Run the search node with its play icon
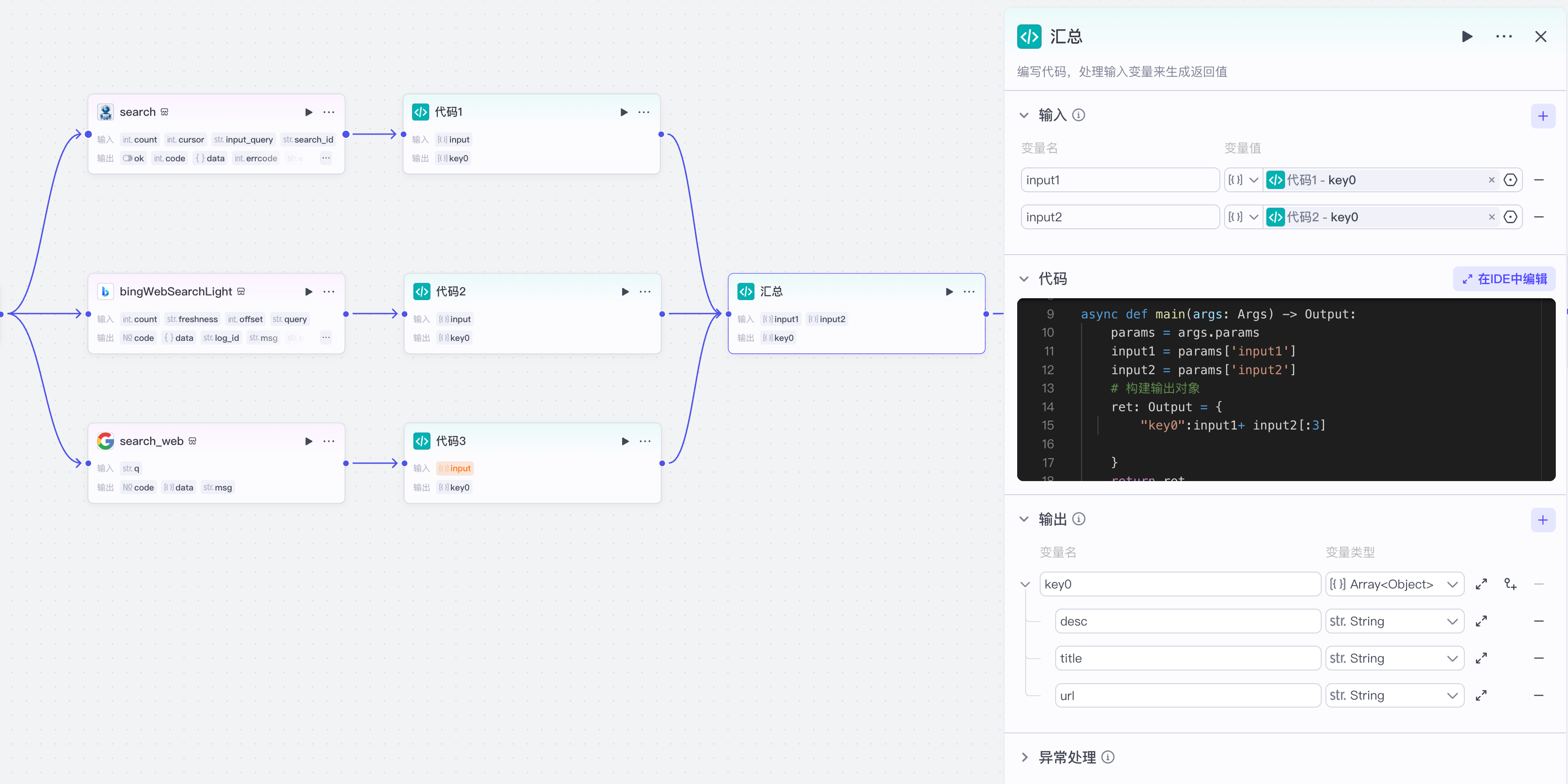This screenshot has height=784, width=1568. (x=309, y=112)
